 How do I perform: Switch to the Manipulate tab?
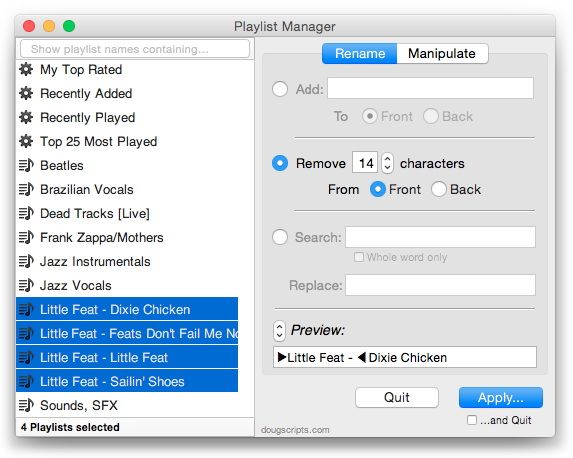pyautogui.click(x=442, y=54)
